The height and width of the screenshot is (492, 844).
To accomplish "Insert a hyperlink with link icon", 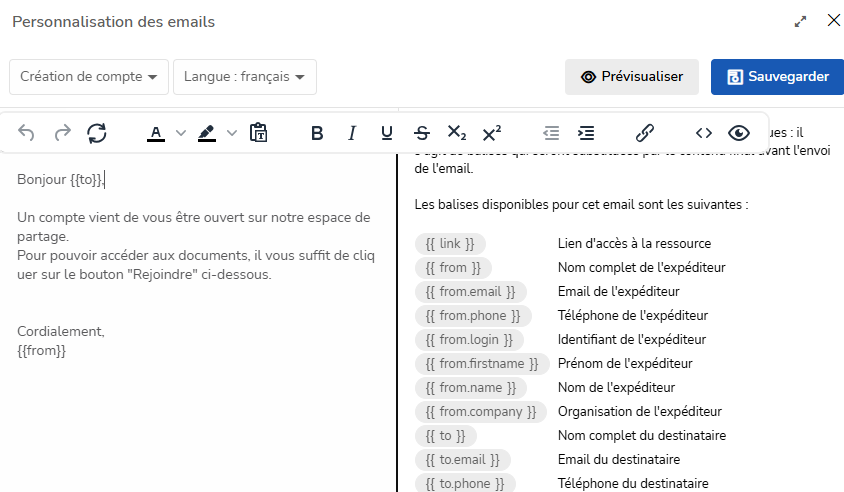I will tap(645, 133).
